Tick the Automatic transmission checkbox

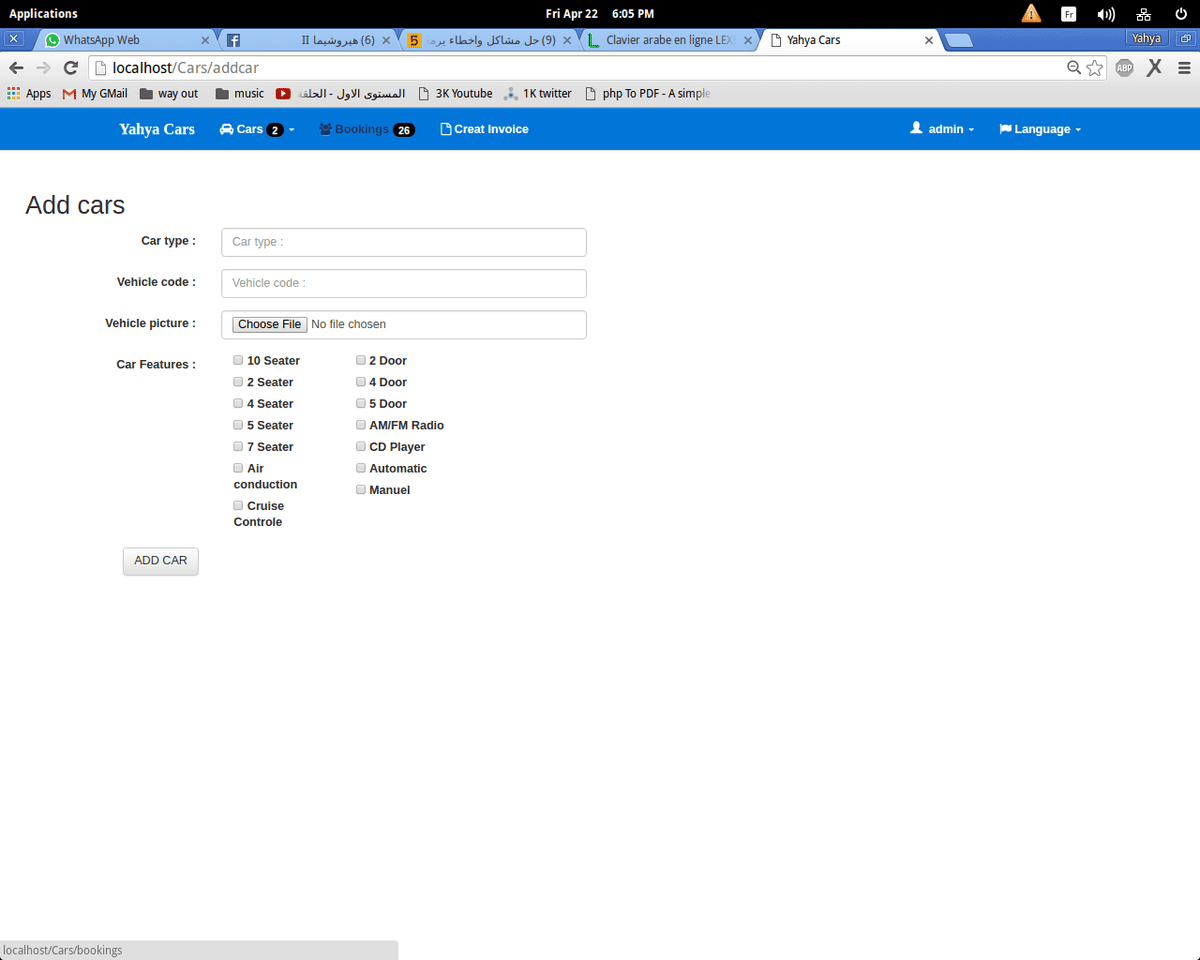(x=361, y=468)
